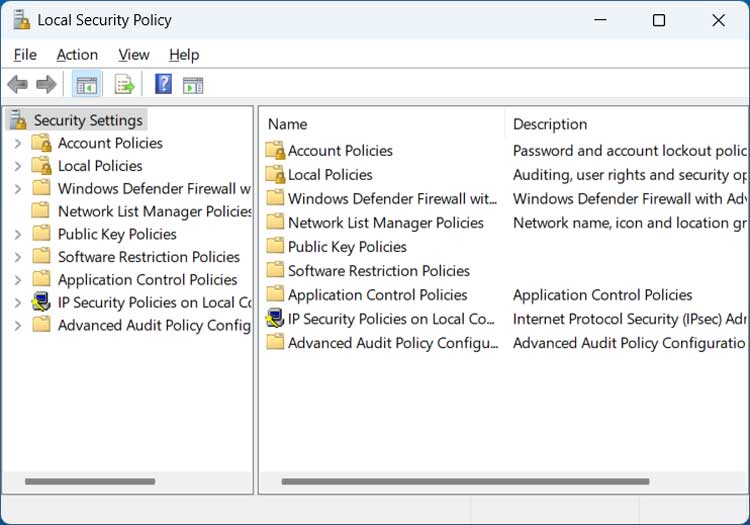This screenshot has width=750, height=525.
Task: Click the Advanced Audit Policy folder icon in tree
Action: click(41, 325)
